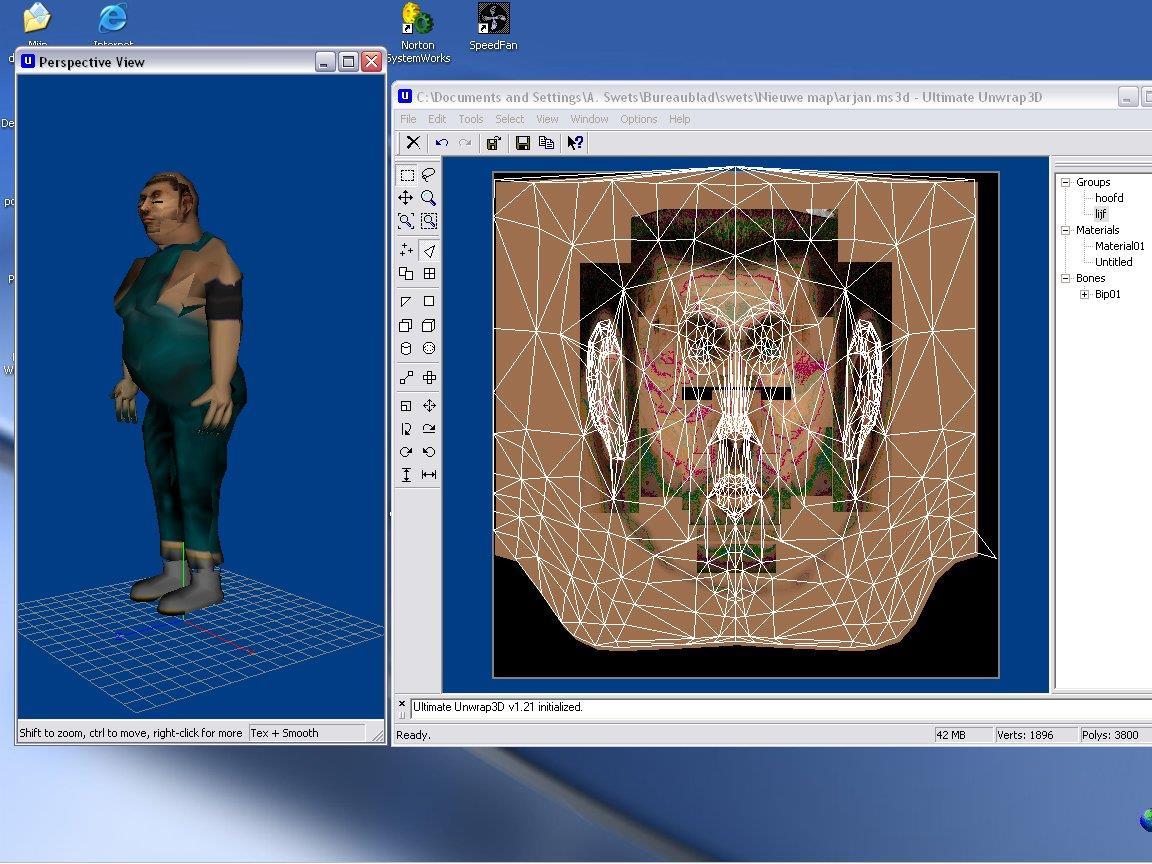
Task: Select the Untitled material
Action: pyautogui.click(x=1114, y=262)
